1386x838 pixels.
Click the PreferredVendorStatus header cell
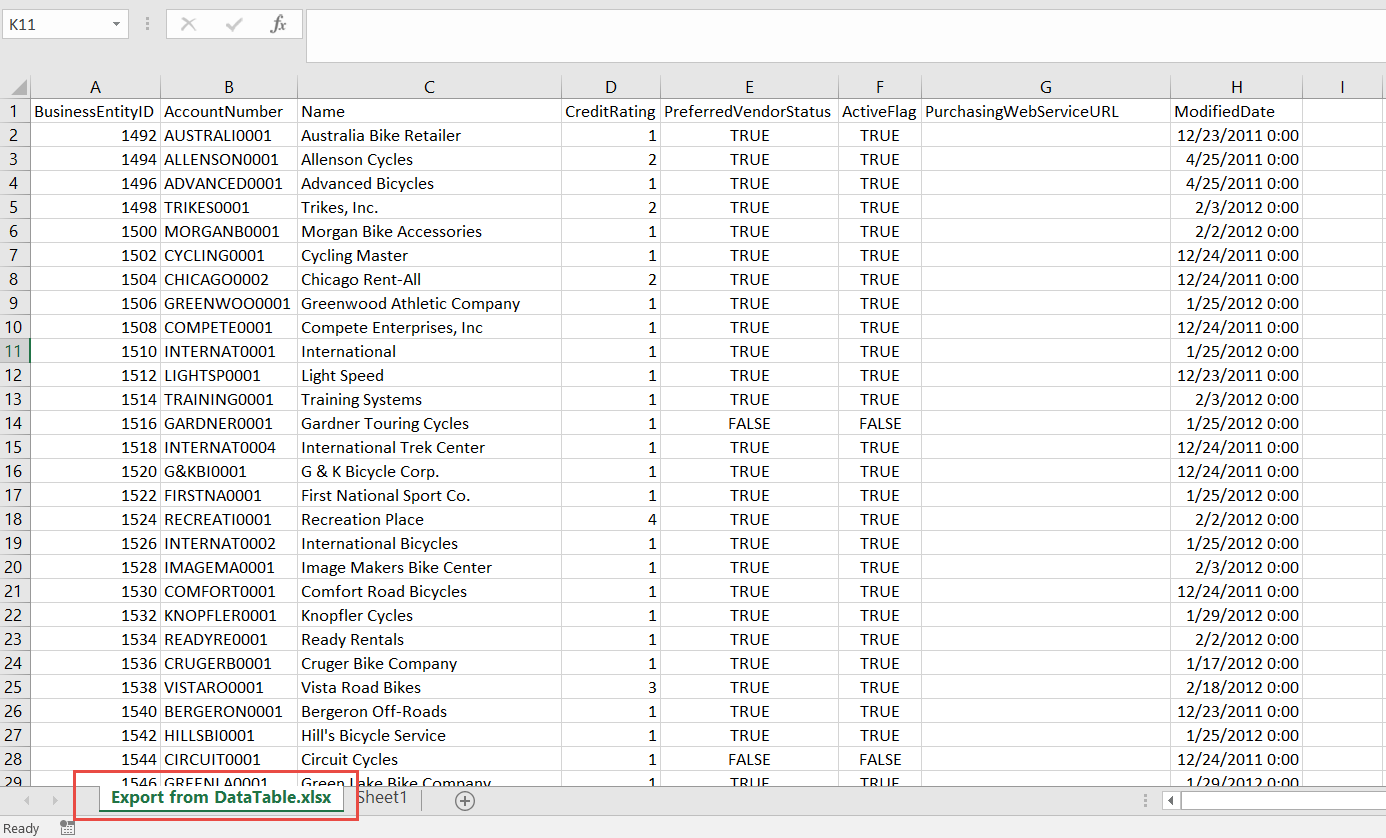[x=749, y=111]
